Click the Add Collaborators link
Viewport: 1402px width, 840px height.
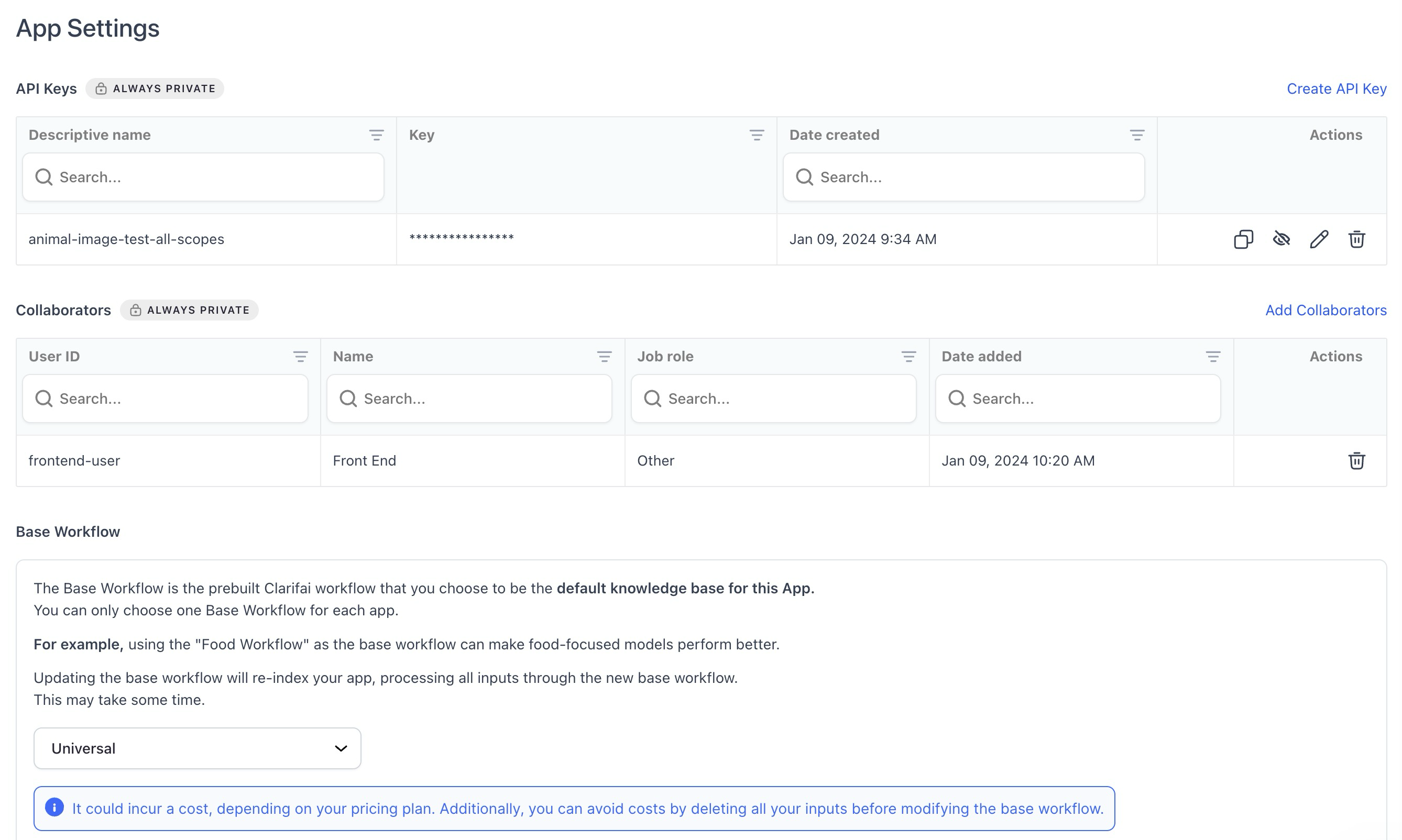[x=1326, y=310]
